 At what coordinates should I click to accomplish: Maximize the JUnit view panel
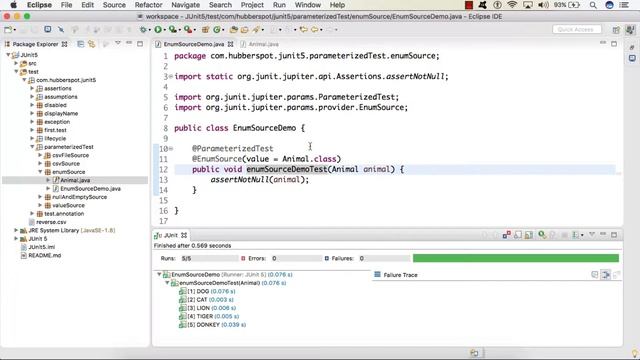614,235
